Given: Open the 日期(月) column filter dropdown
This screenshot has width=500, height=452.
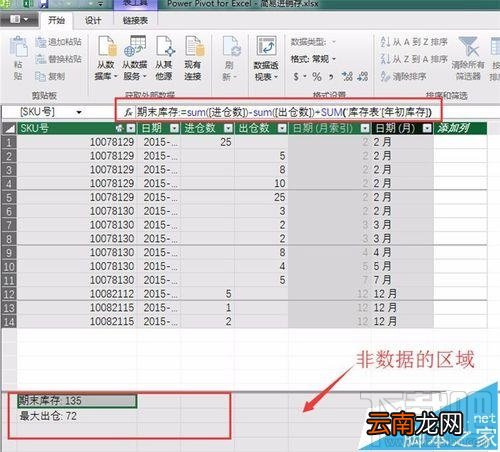Looking at the screenshot, I should click(x=427, y=128).
